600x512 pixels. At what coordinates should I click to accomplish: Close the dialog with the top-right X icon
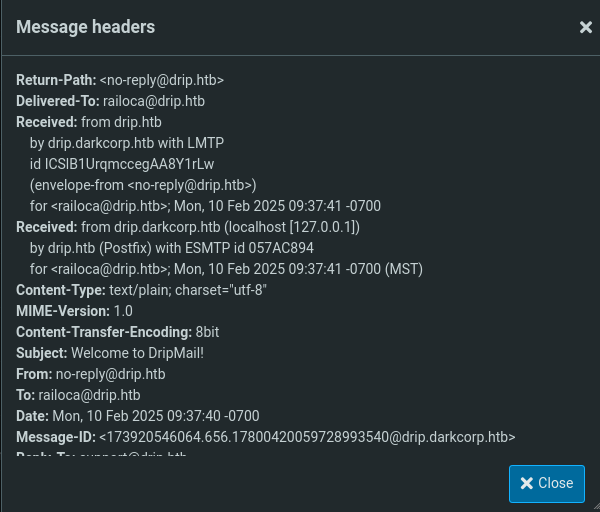pos(586,27)
